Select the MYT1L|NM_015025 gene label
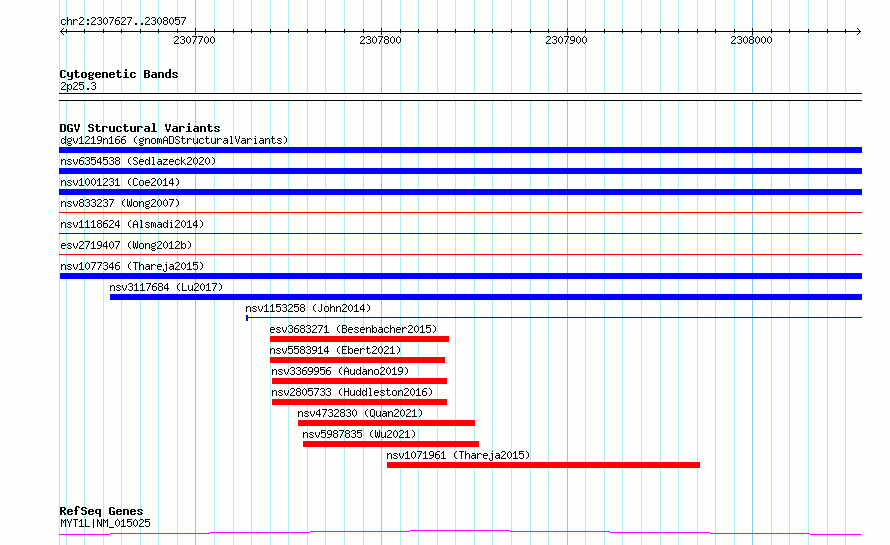The image size is (890, 545). pyautogui.click(x=105, y=523)
